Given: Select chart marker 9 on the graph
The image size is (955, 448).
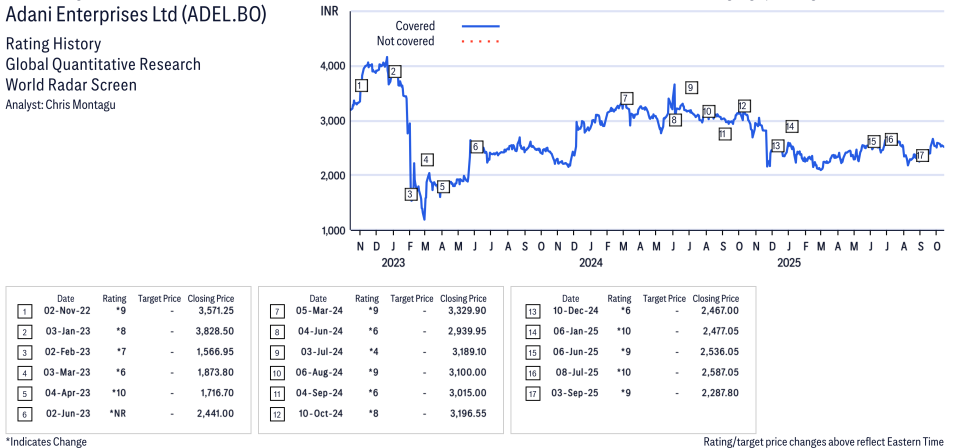Looking at the screenshot, I should (x=691, y=88).
